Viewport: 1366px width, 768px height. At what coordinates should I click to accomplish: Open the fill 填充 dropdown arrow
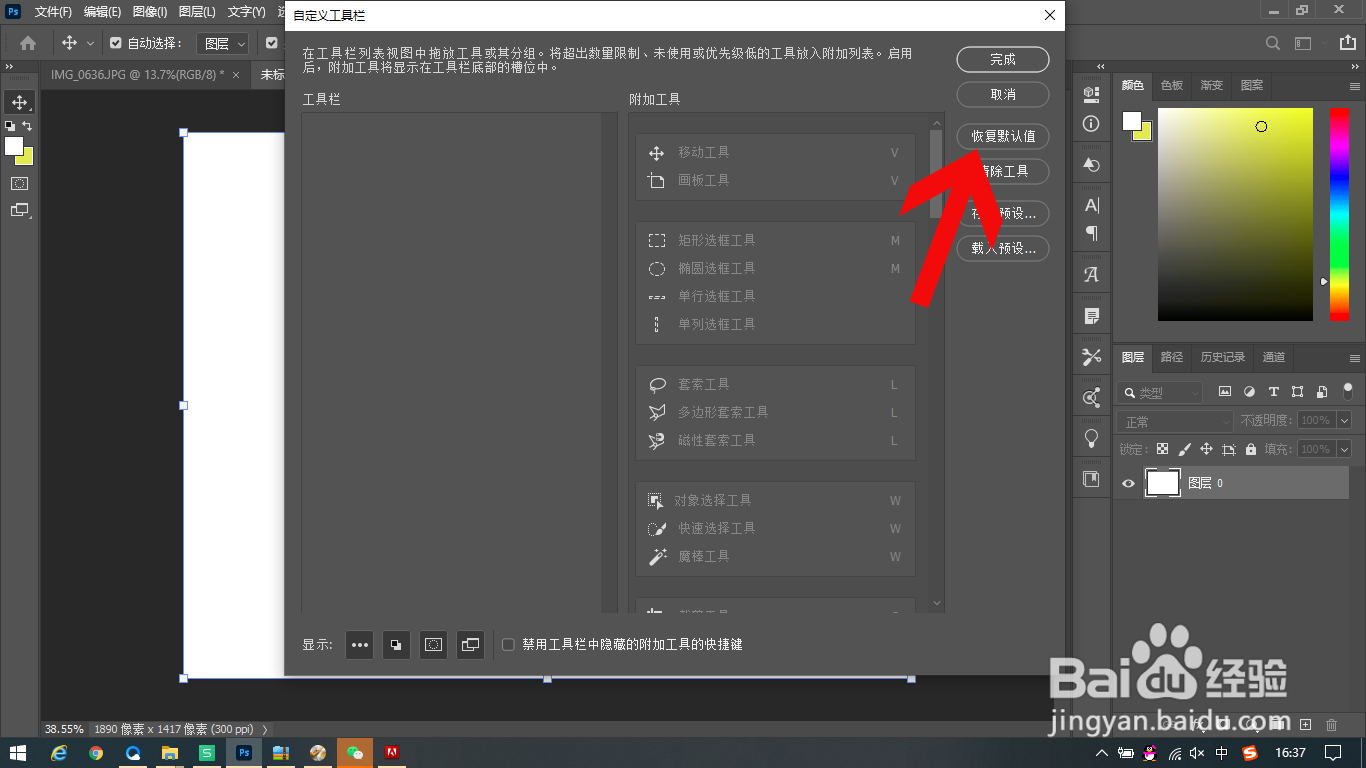coord(1344,450)
